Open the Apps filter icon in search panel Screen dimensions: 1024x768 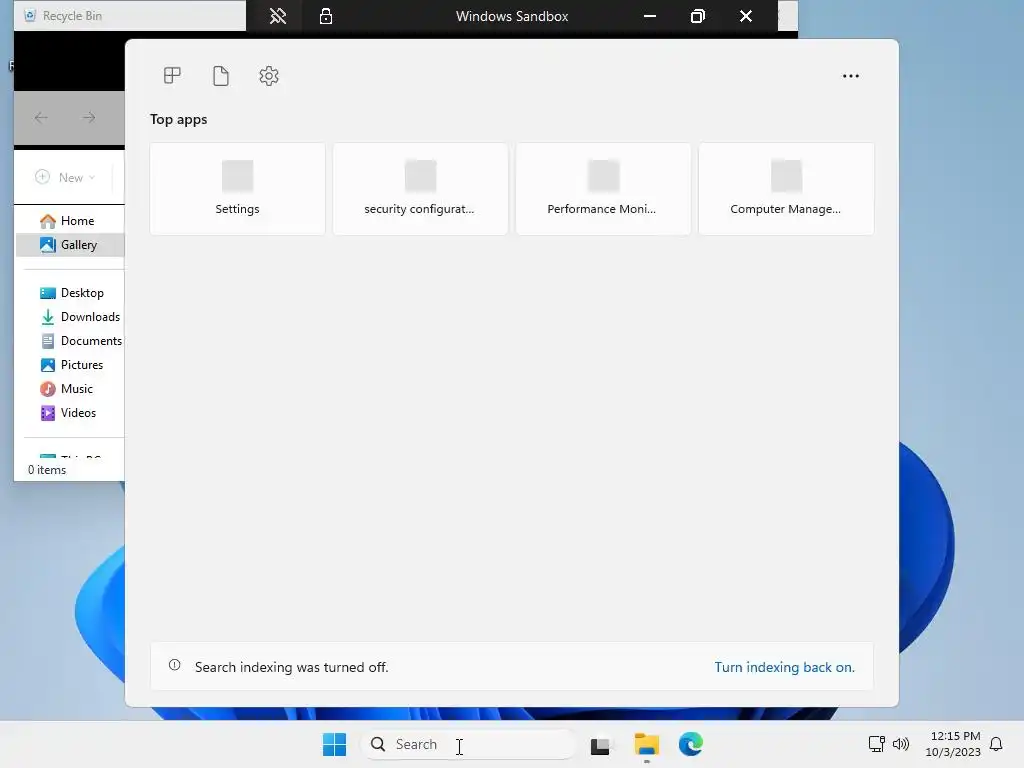(172, 76)
